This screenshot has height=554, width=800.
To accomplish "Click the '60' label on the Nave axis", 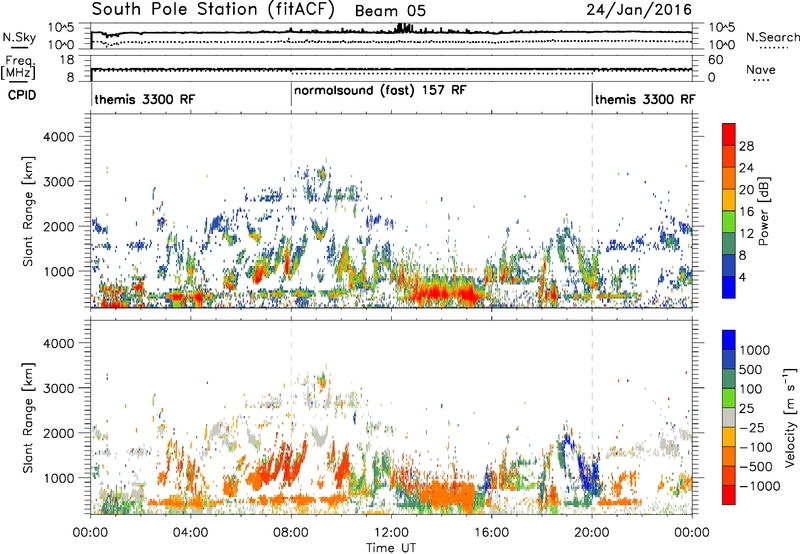I will pos(715,60).
